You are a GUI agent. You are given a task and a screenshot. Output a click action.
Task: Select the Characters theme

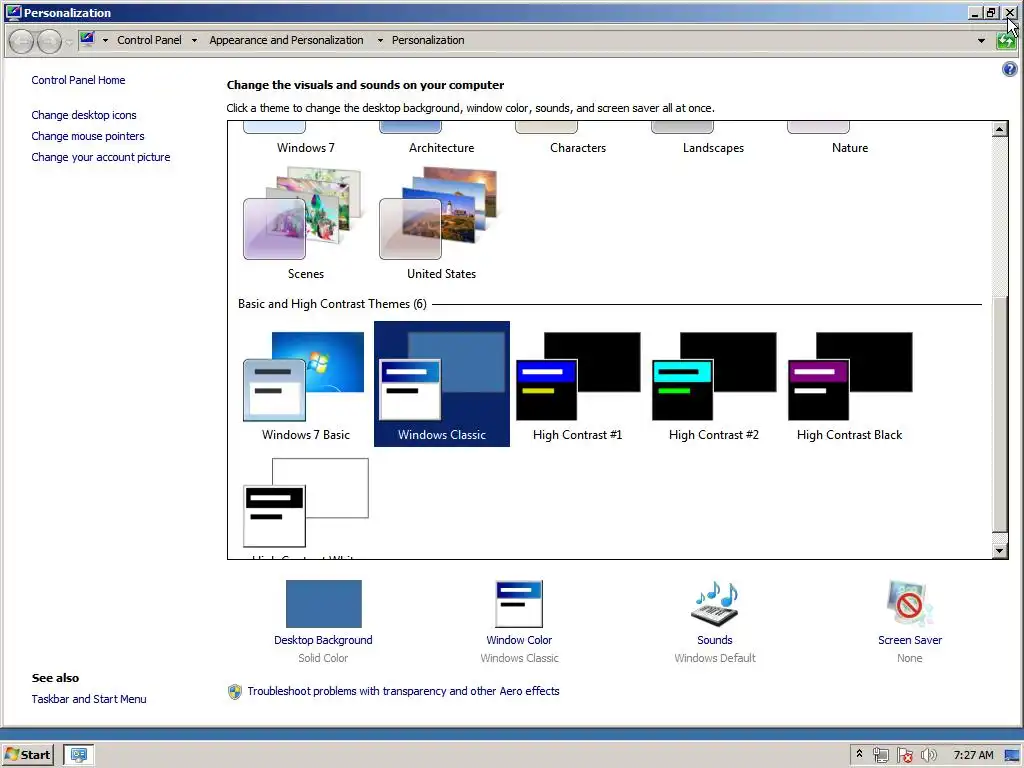tap(577, 138)
